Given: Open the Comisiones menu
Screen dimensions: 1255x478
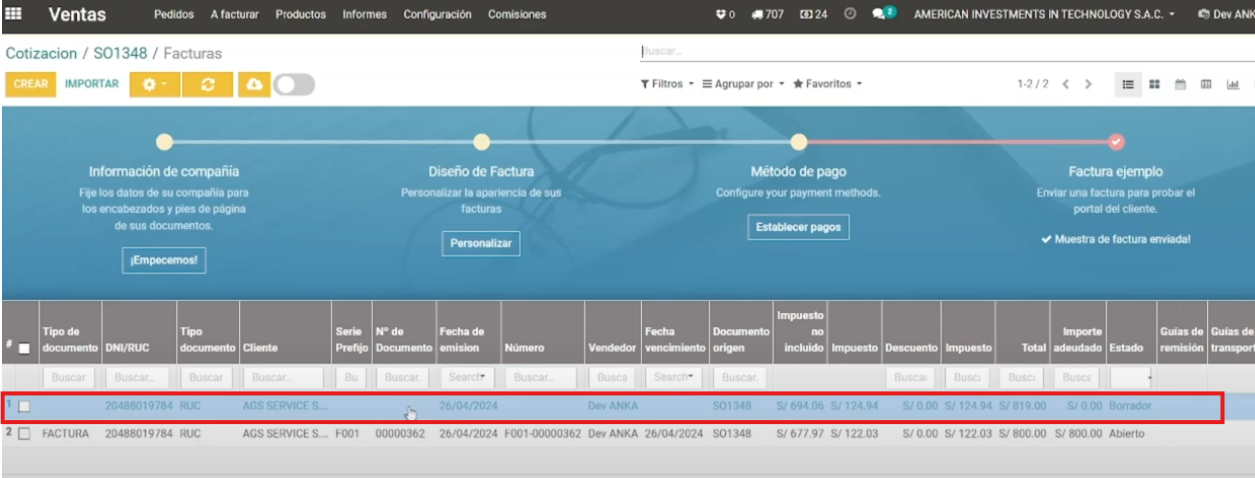Looking at the screenshot, I should 517,15.
